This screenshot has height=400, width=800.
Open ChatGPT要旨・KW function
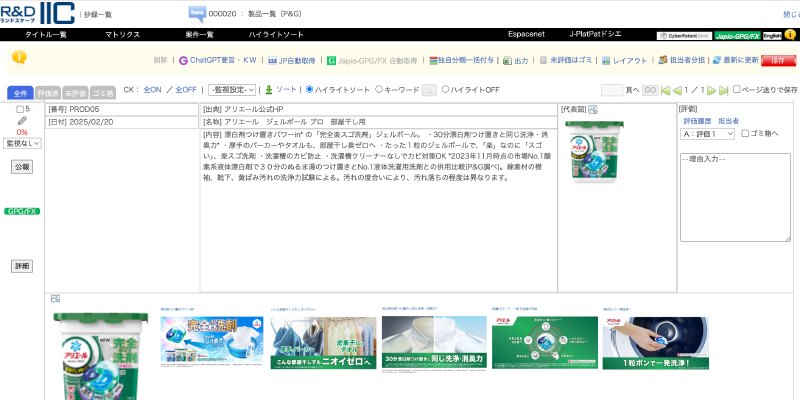218,60
